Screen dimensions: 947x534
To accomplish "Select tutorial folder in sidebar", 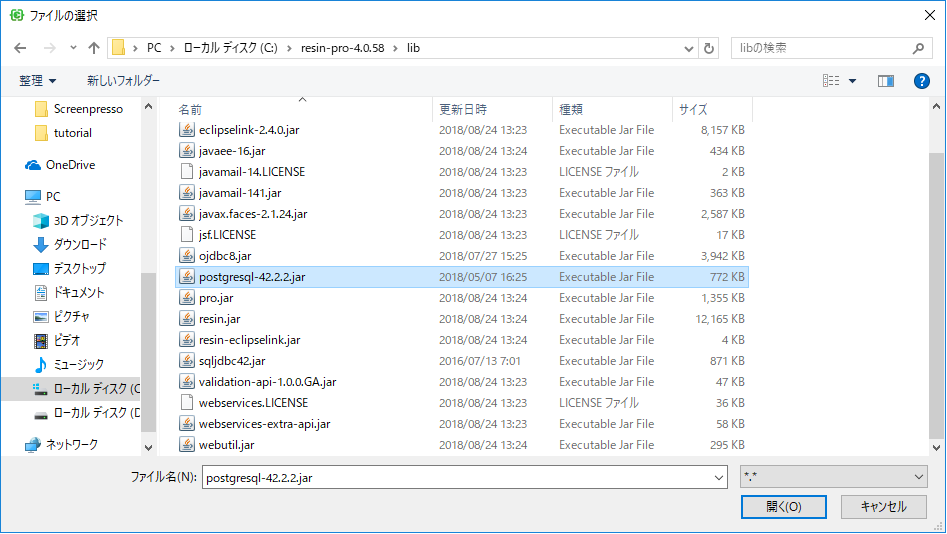I will 63,133.
